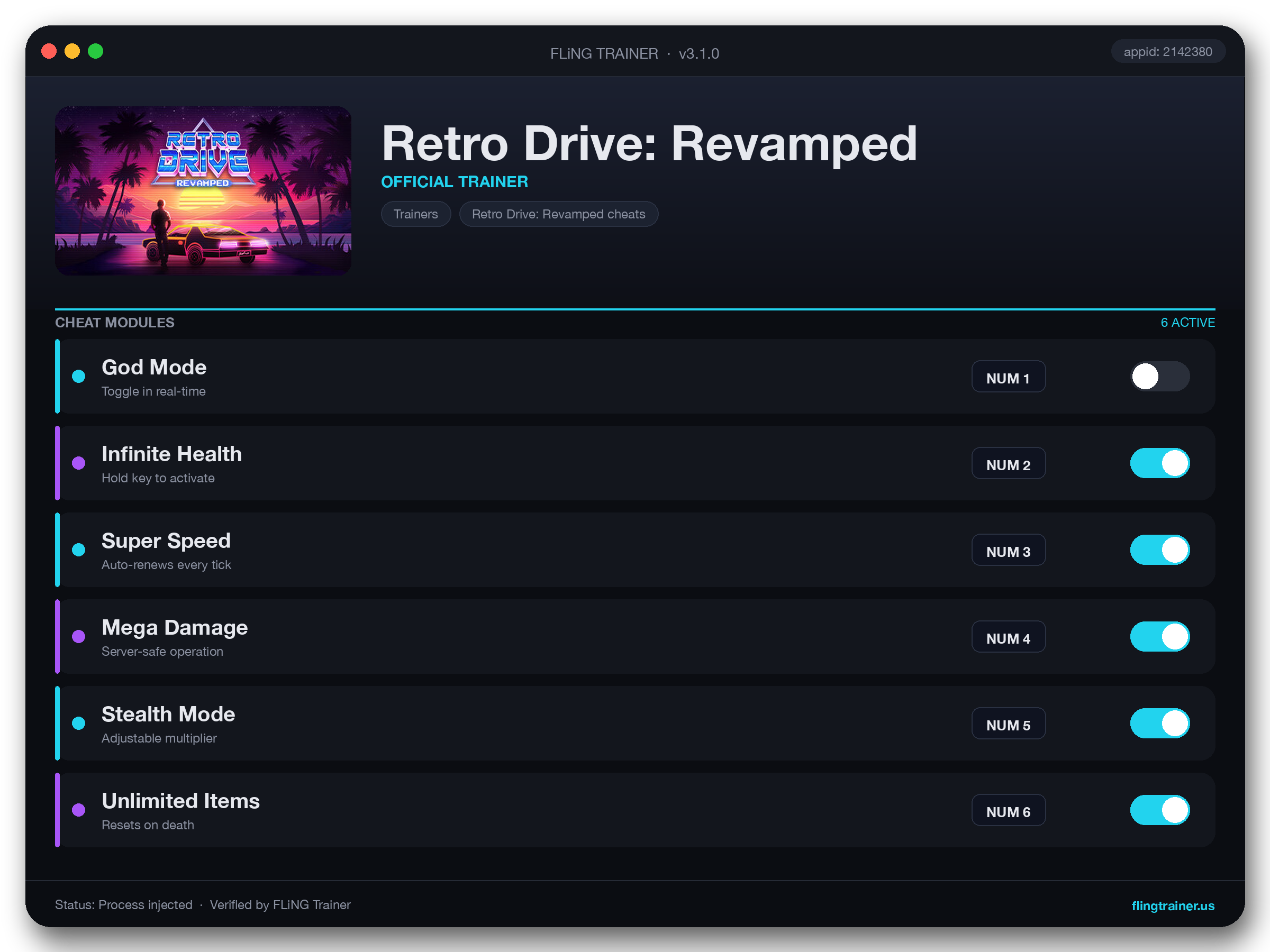The image size is (1270, 952).
Task: Click the red close window button
Action: click(x=49, y=52)
